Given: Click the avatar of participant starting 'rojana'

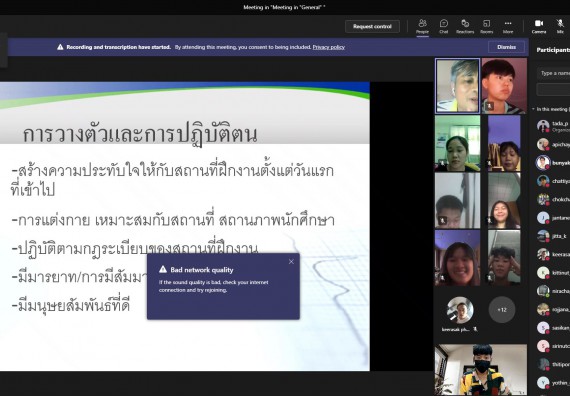Looking at the screenshot, I should 543,309.
